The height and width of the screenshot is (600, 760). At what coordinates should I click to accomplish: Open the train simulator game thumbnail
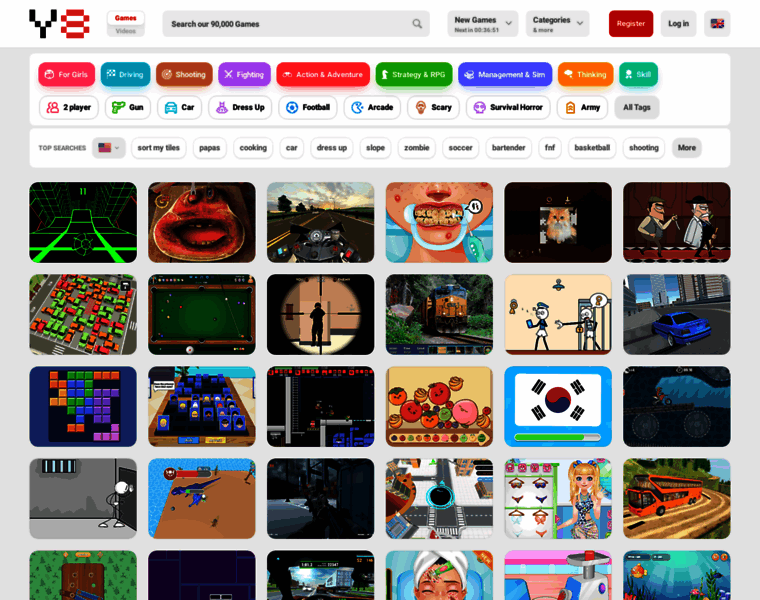pyautogui.click(x=439, y=315)
